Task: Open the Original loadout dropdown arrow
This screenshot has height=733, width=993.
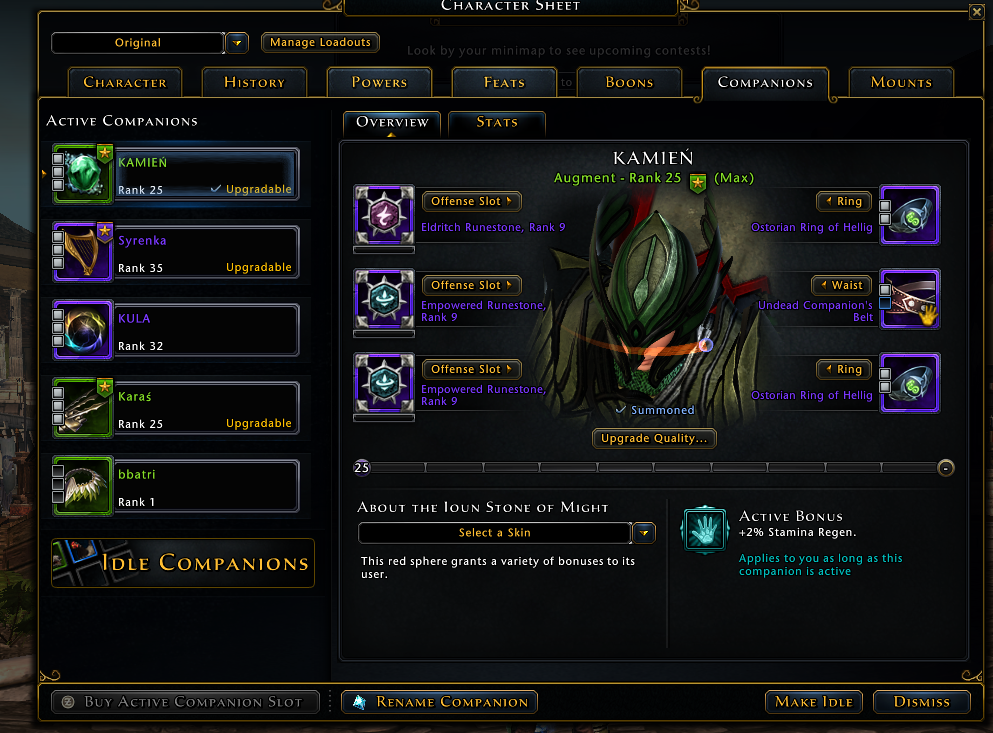Action: coord(237,43)
